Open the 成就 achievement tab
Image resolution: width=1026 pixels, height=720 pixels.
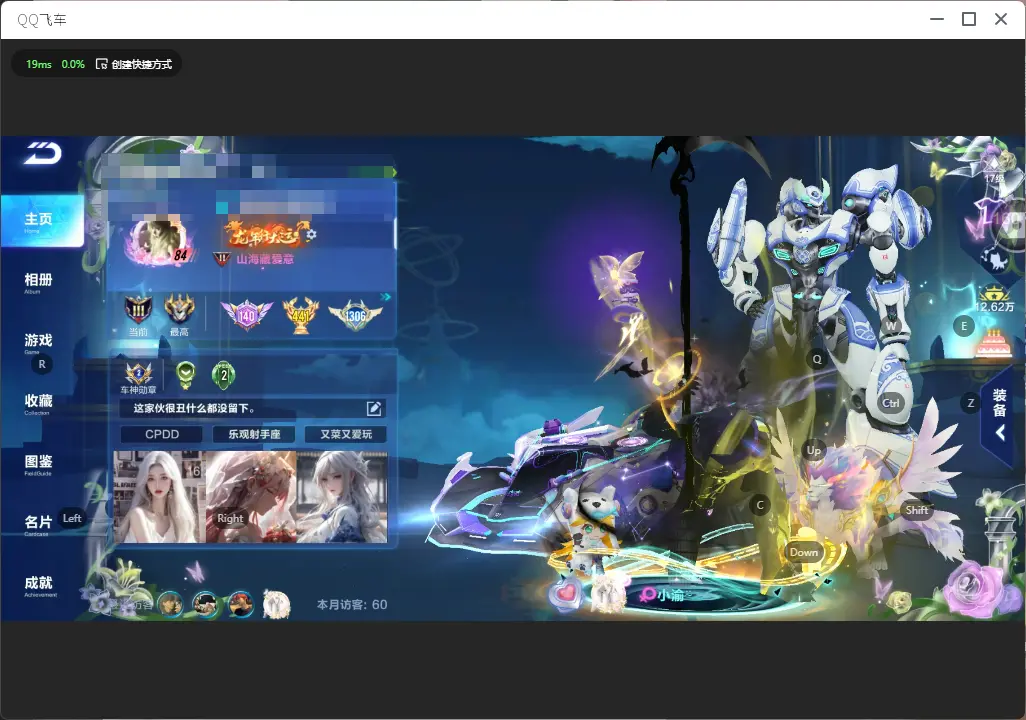click(x=39, y=585)
